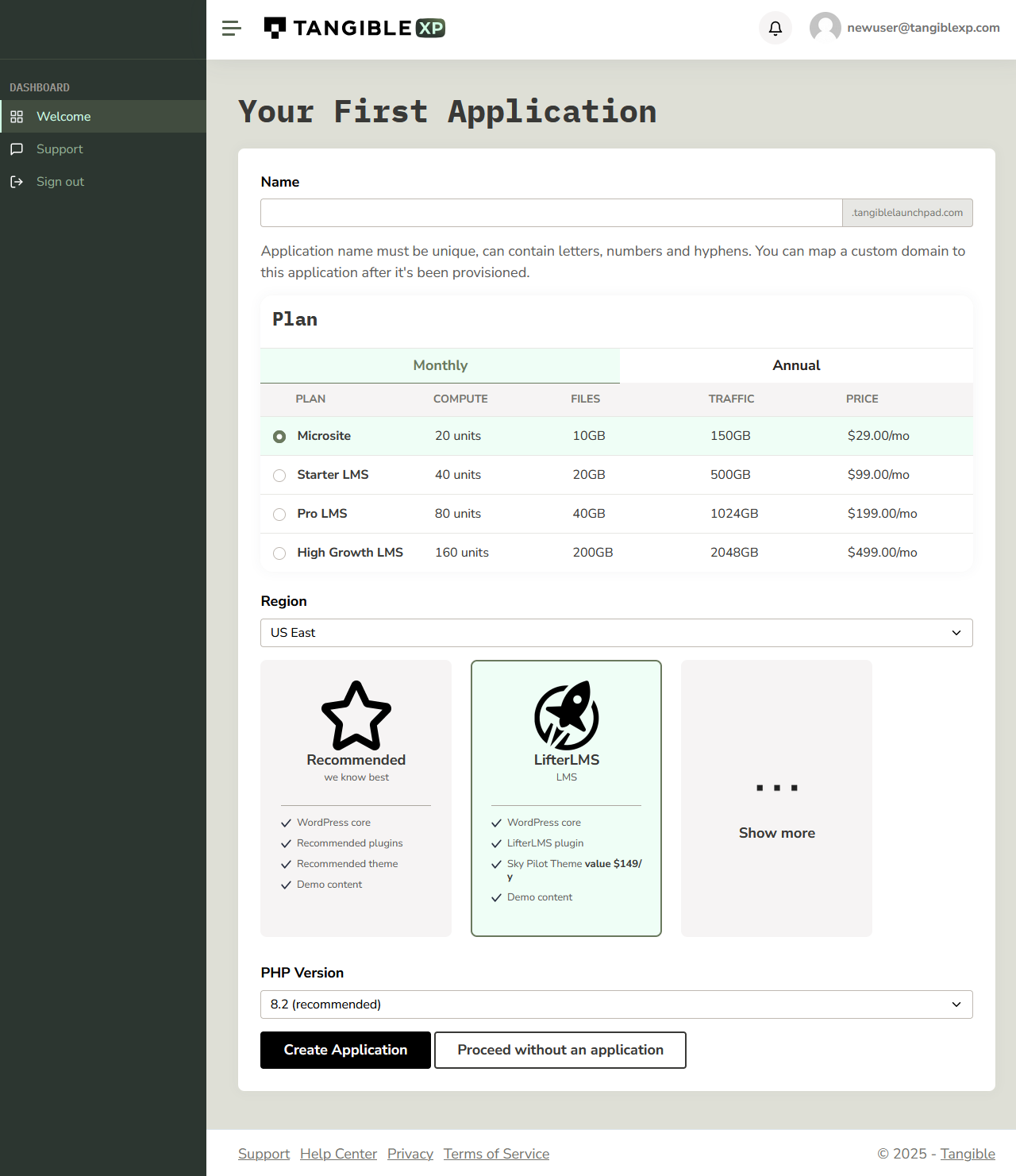The width and height of the screenshot is (1016, 1176).
Task: Open Support in the sidebar
Action: coord(60,149)
